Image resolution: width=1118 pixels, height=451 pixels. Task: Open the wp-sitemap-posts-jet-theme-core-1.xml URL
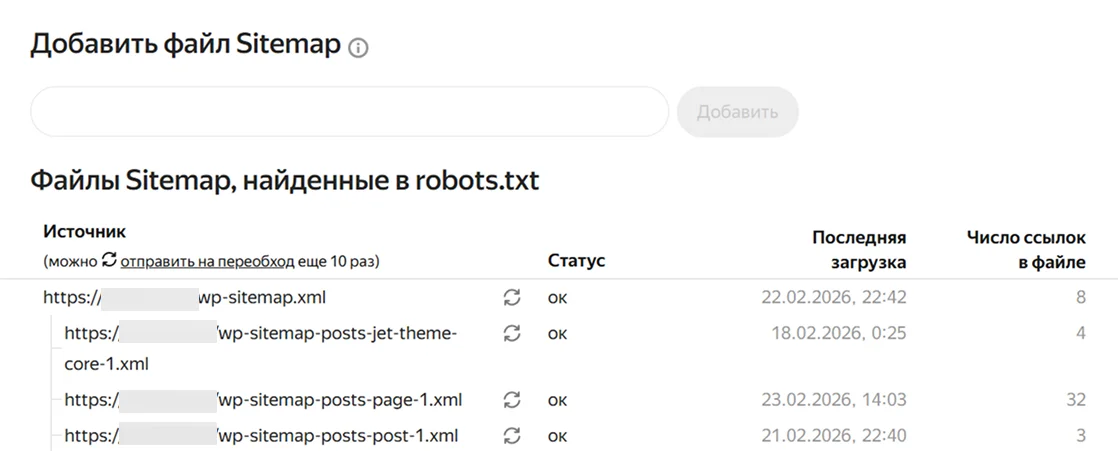(260, 334)
